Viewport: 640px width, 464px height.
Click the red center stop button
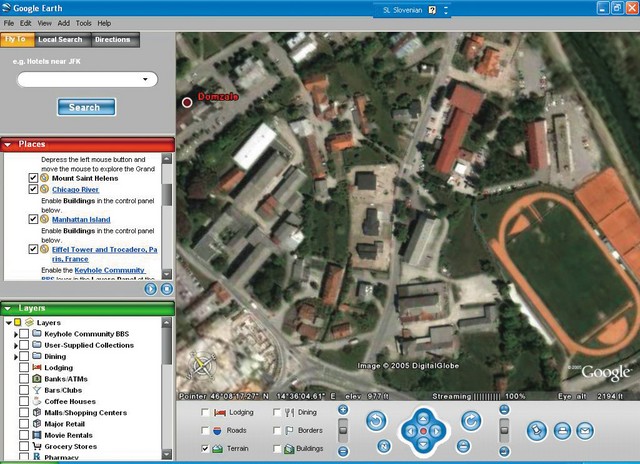point(423,431)
